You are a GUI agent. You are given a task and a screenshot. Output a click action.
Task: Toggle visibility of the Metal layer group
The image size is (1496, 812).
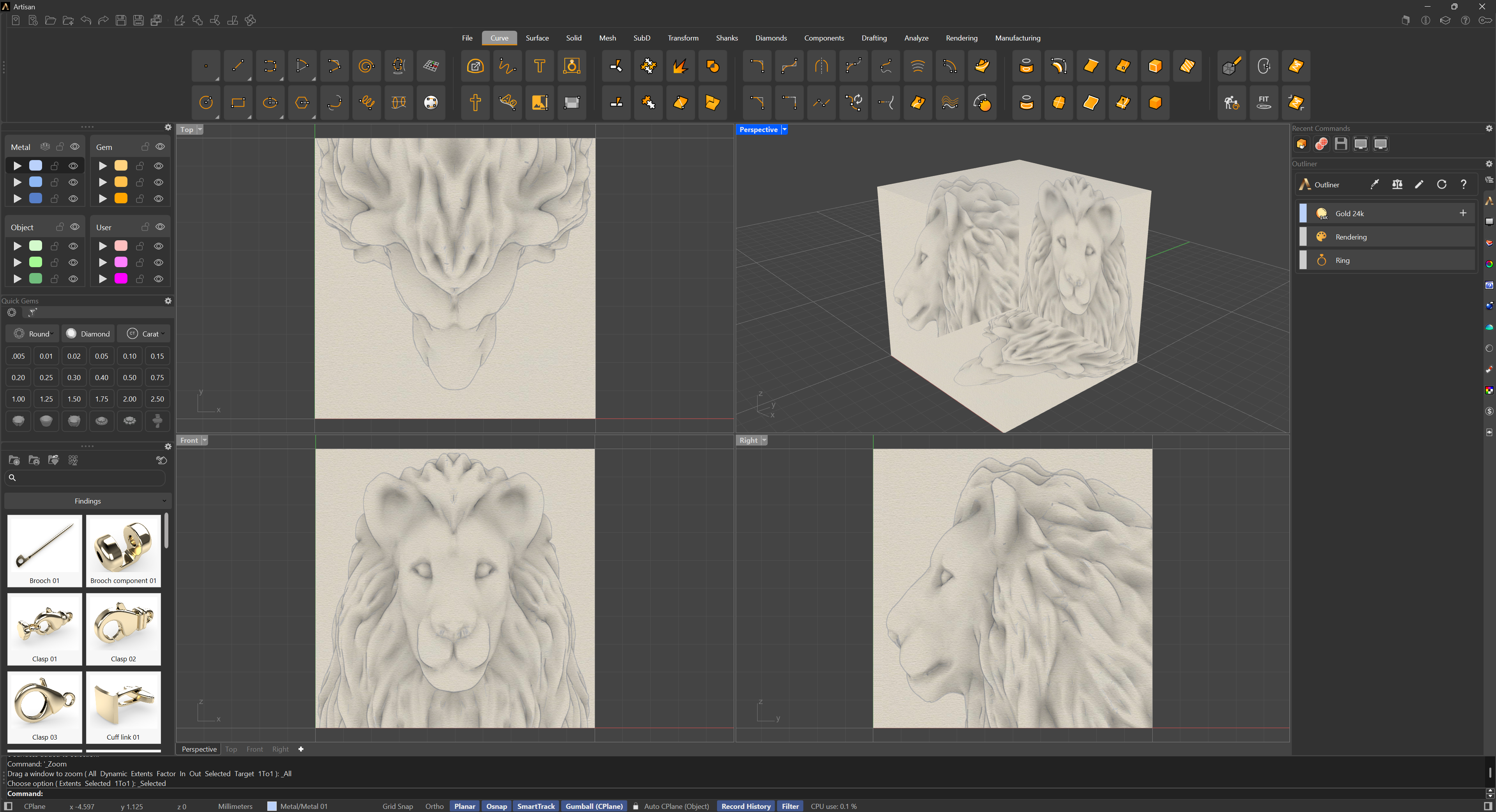coord(75,147)
